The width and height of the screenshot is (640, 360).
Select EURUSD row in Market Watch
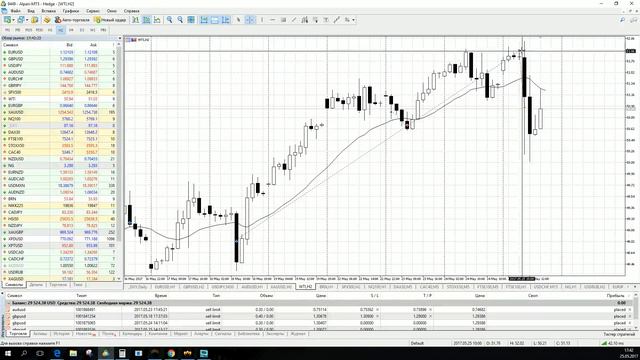click(59, 52)
